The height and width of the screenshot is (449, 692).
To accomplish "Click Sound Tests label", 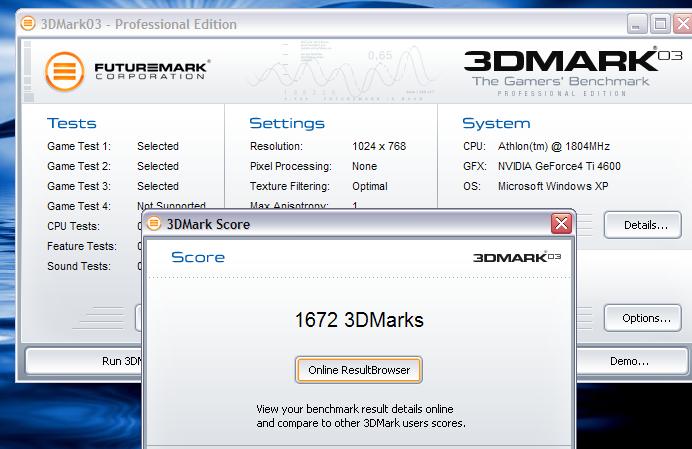I will click(79, 266).
